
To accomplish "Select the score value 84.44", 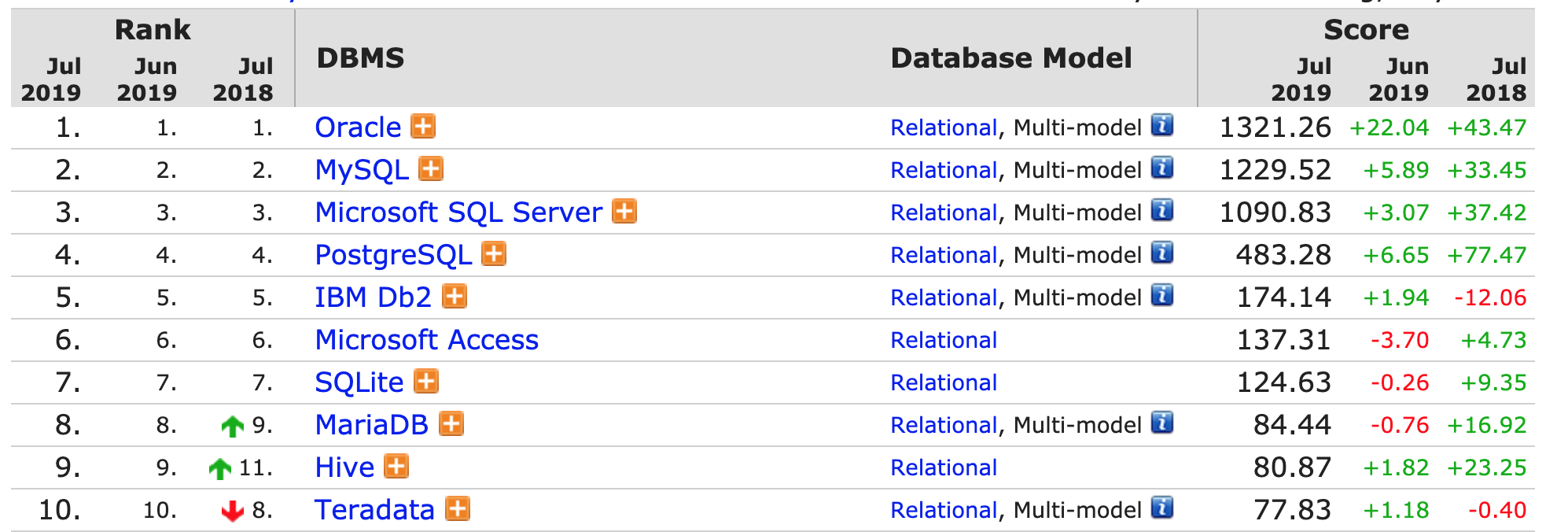I will (x=1292, y=425).
